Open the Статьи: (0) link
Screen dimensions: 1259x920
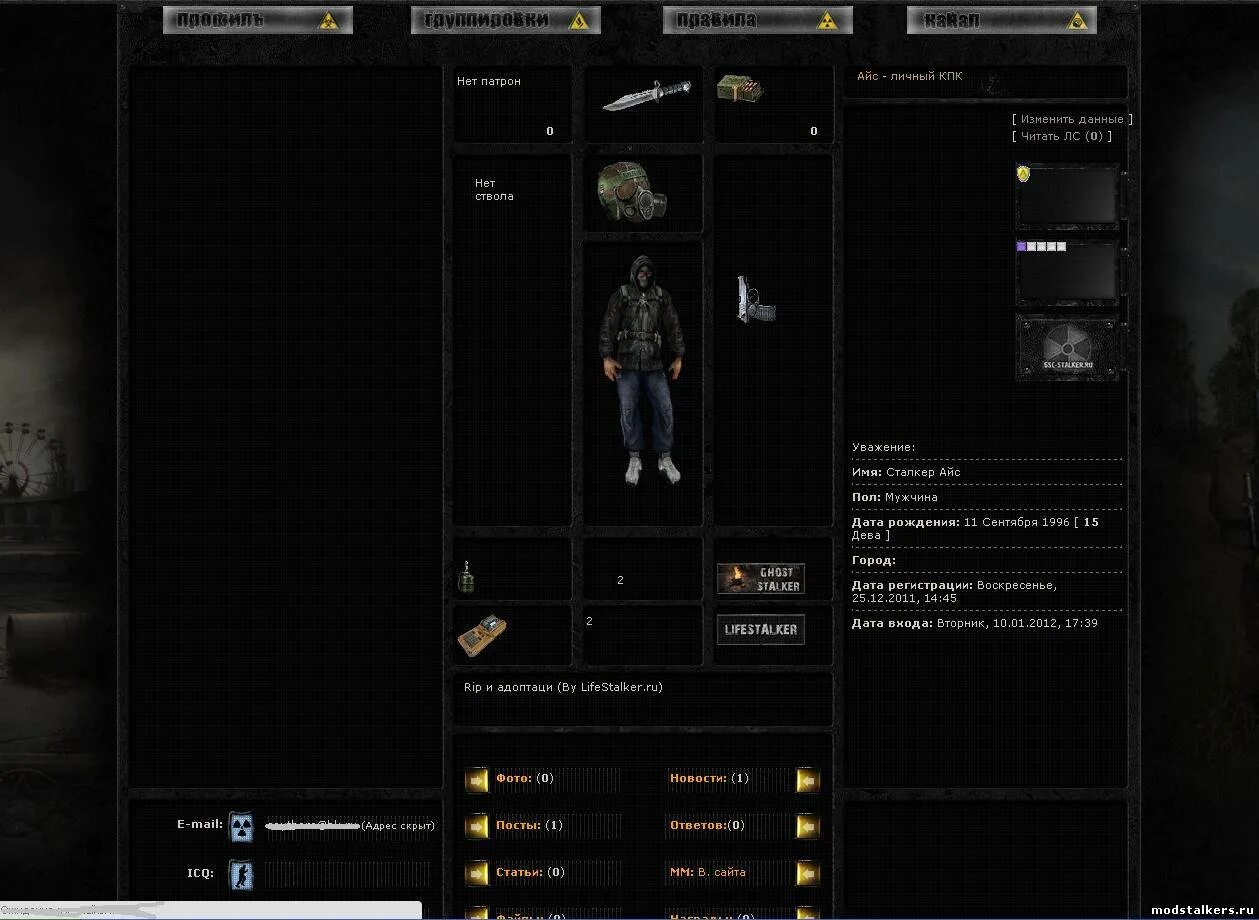[530, 872]
